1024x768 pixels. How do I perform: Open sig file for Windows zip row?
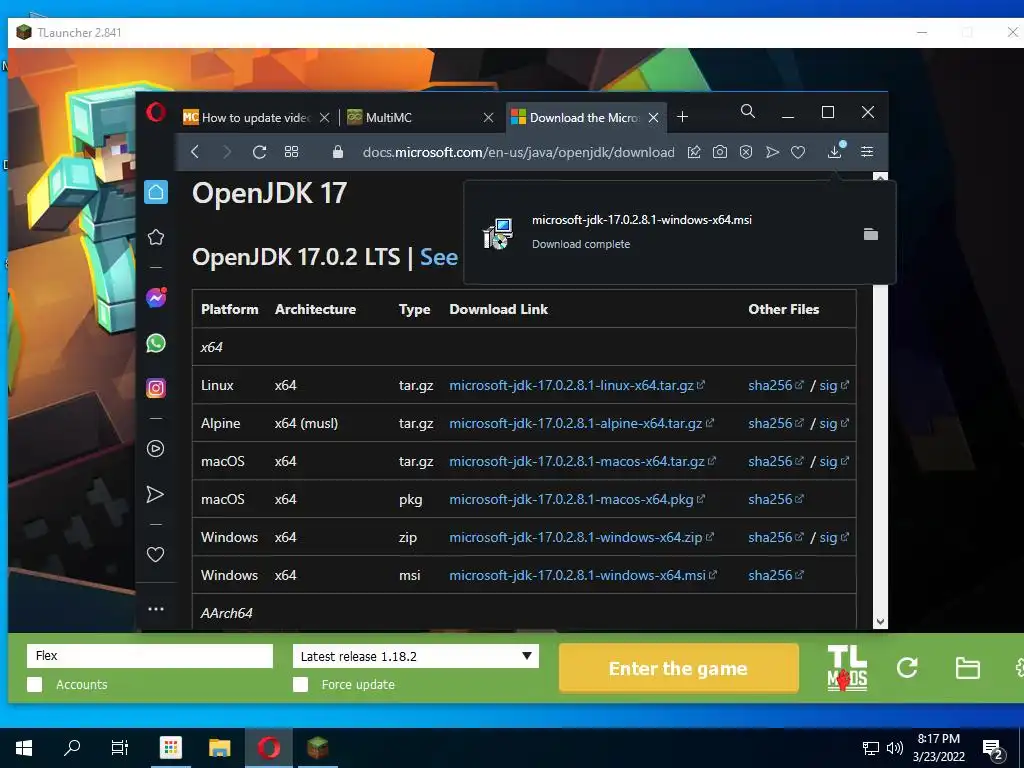tap(834, 537)
